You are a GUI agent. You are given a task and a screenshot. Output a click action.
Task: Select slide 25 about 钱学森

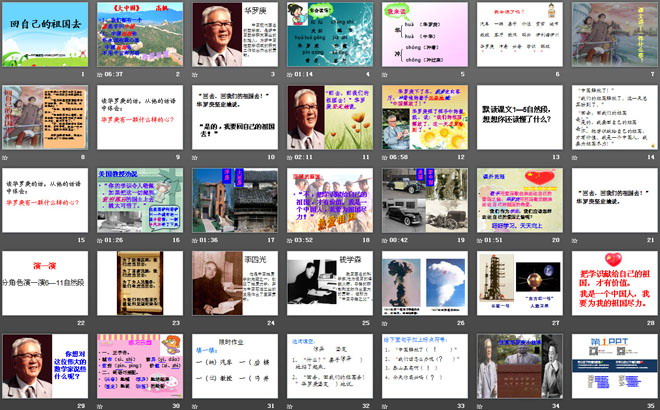[328, 283]
